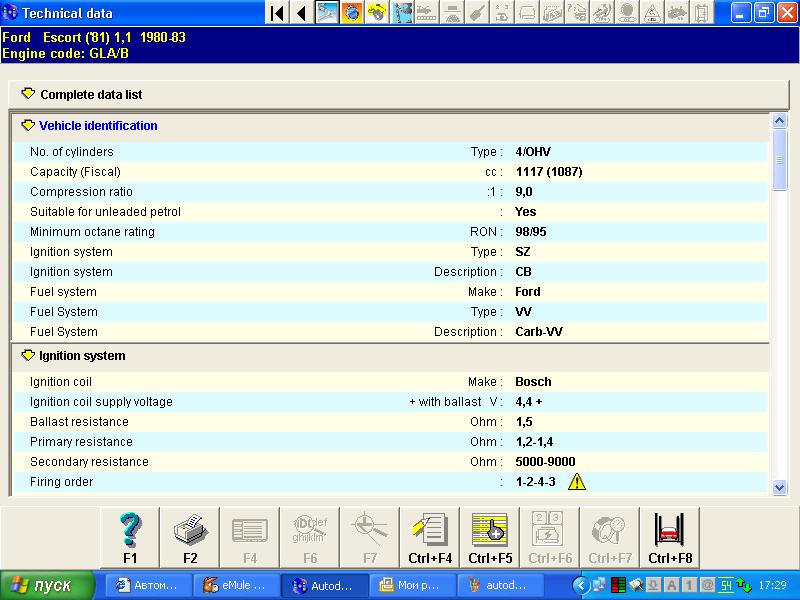The height and width of the screenshot is (600, 800).
Task: Click the compression ratio value 9,0
Action: (523, 192)
